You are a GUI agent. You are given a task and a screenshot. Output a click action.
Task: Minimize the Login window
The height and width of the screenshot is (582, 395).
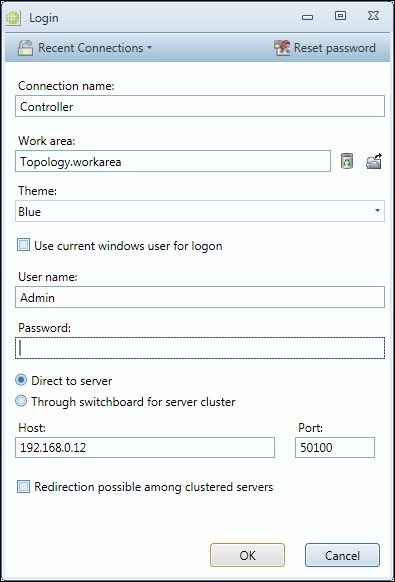coord(307,17)
